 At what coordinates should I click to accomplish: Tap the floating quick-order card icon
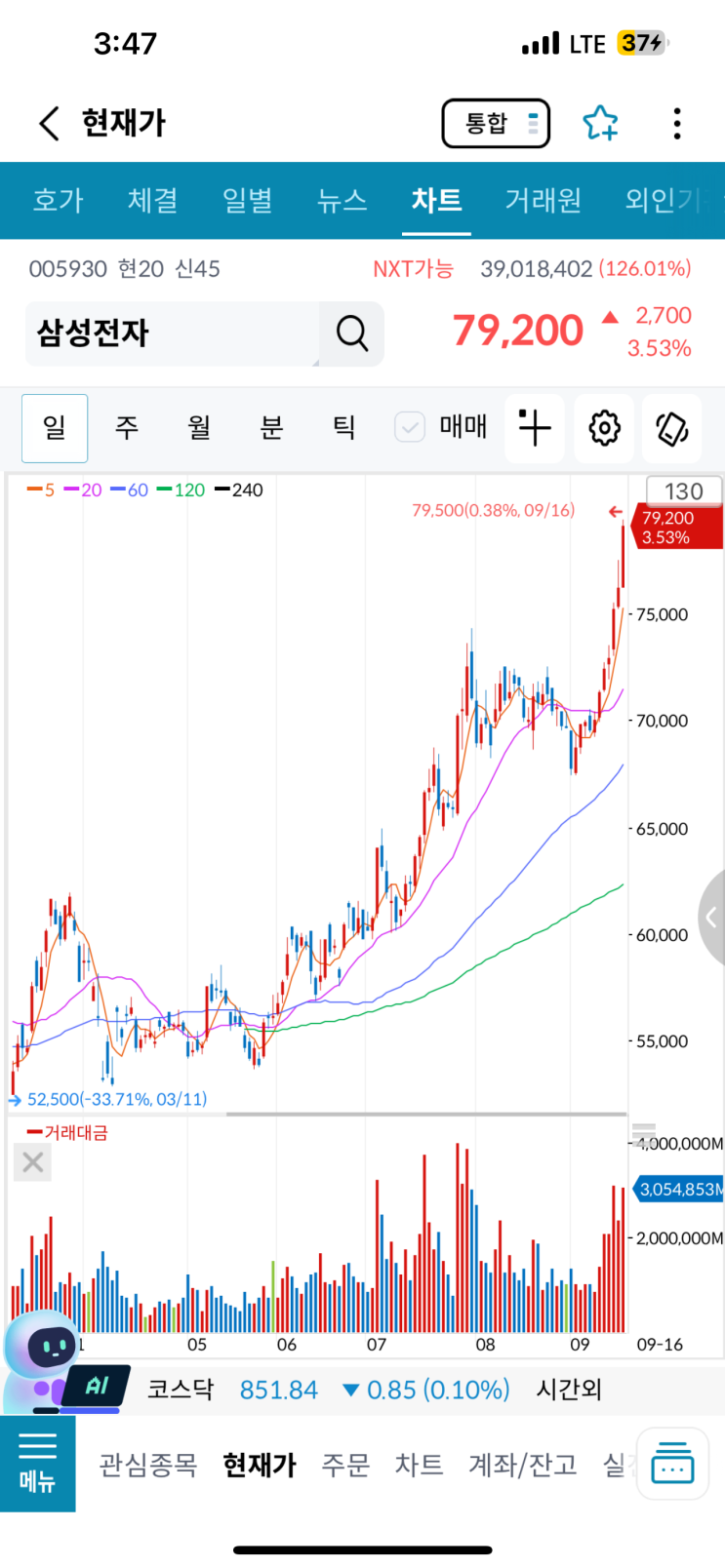click(672, 1464)
